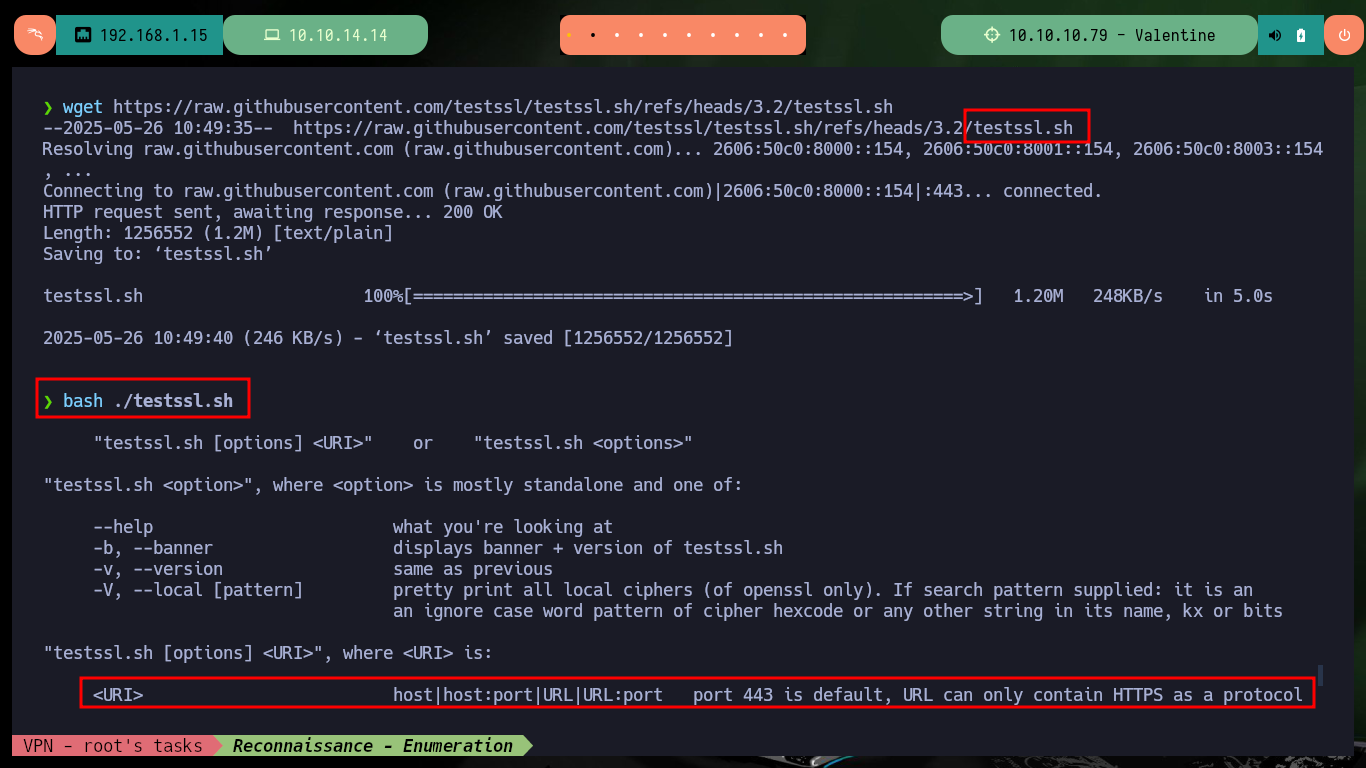Viewport: 1366px width, 768px height.
Task: Click the 'Resolving raw.githubusercontent.com' line
Action: pyautogui.click(x=683, y=149)
